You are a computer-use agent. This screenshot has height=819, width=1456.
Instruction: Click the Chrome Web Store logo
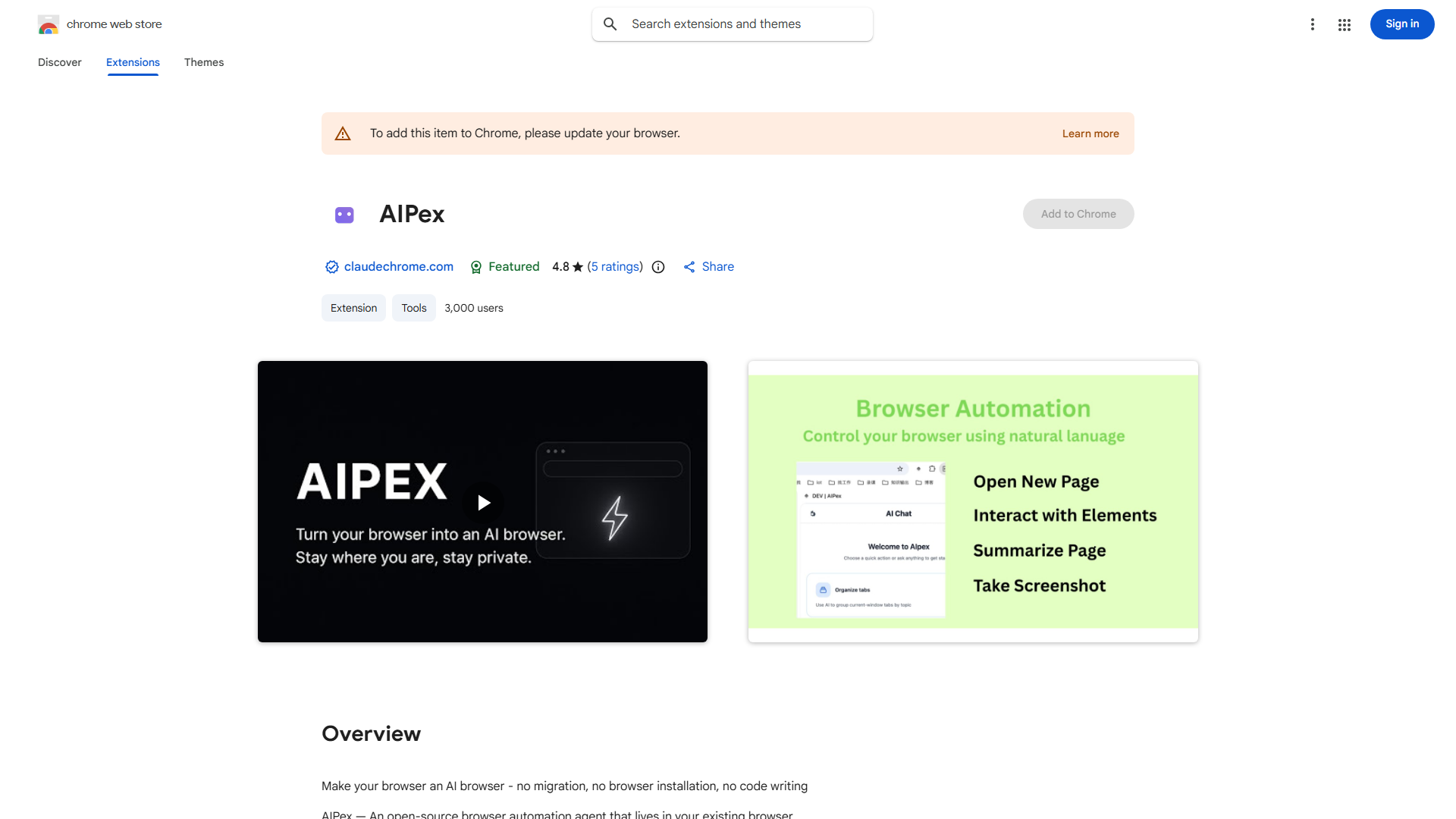pos(49,24)
